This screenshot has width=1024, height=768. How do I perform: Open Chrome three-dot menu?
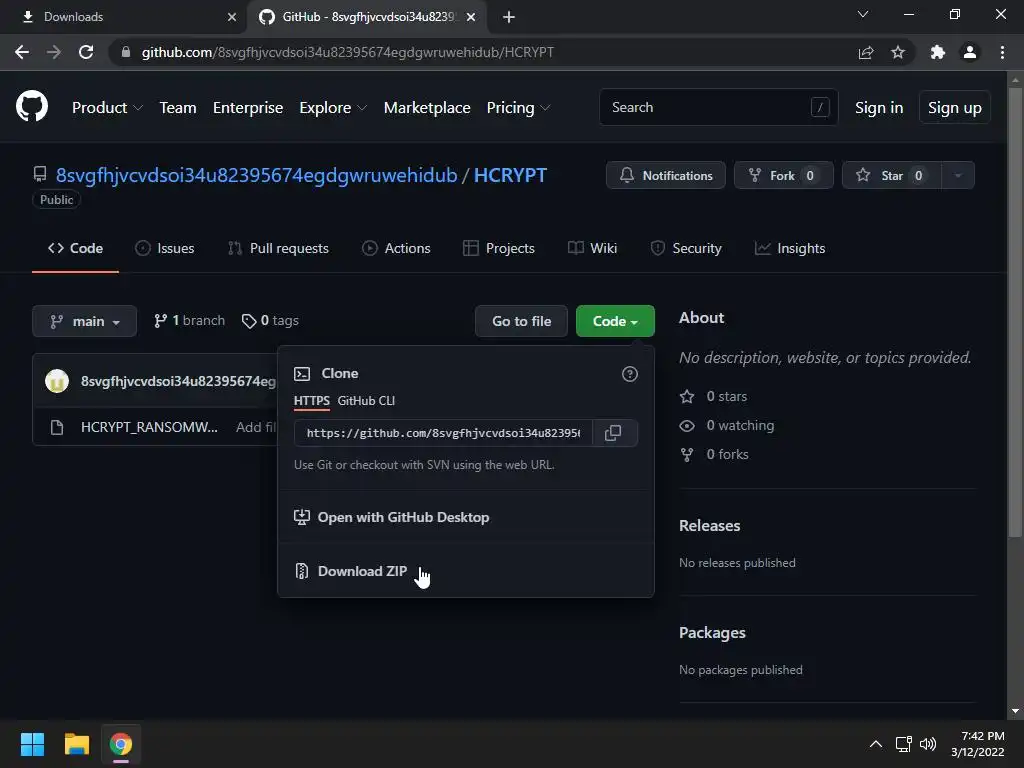click(x=1002, y=52)
